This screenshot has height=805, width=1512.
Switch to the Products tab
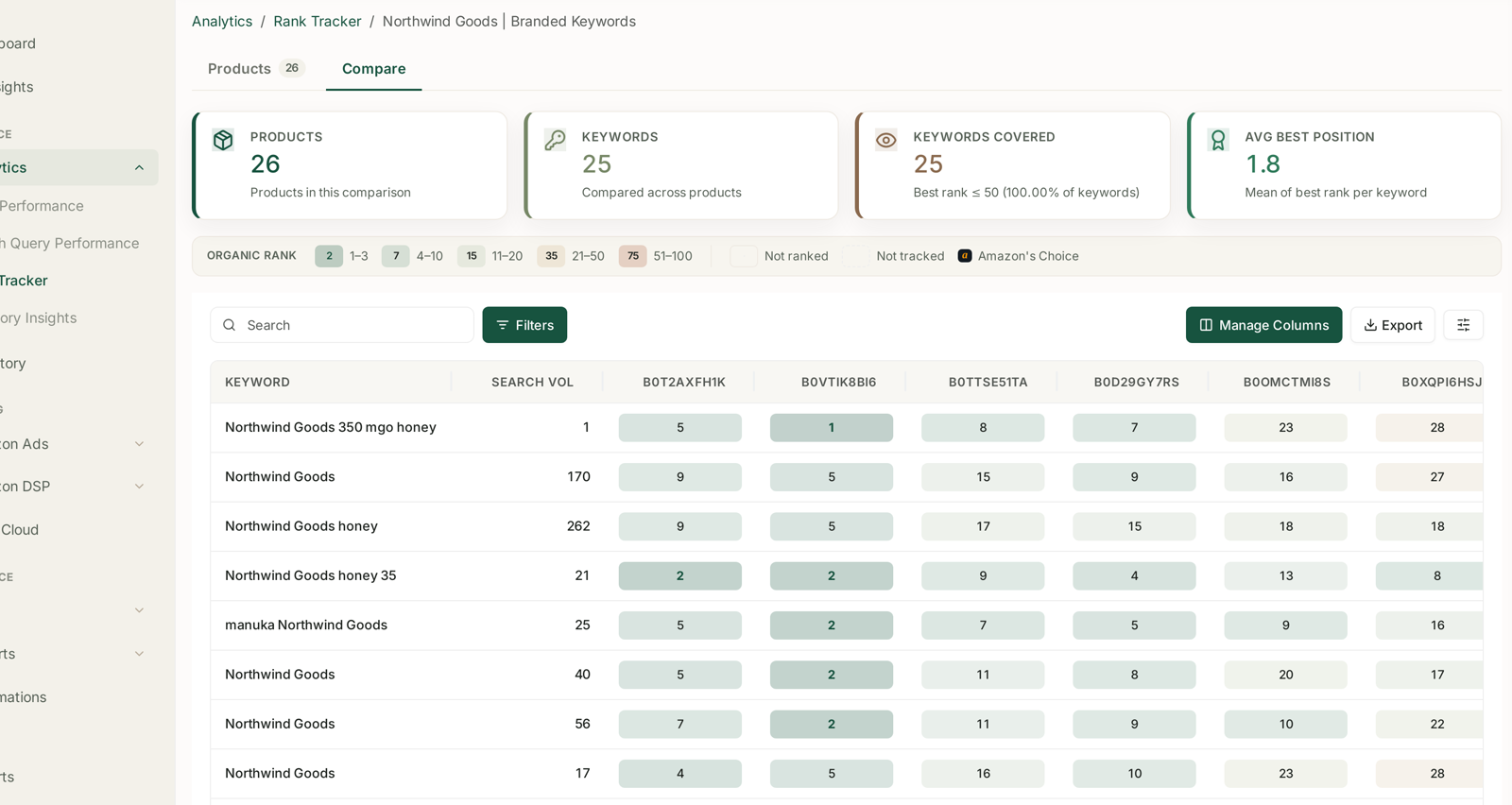pyautogui.click(x=255, y=68)
